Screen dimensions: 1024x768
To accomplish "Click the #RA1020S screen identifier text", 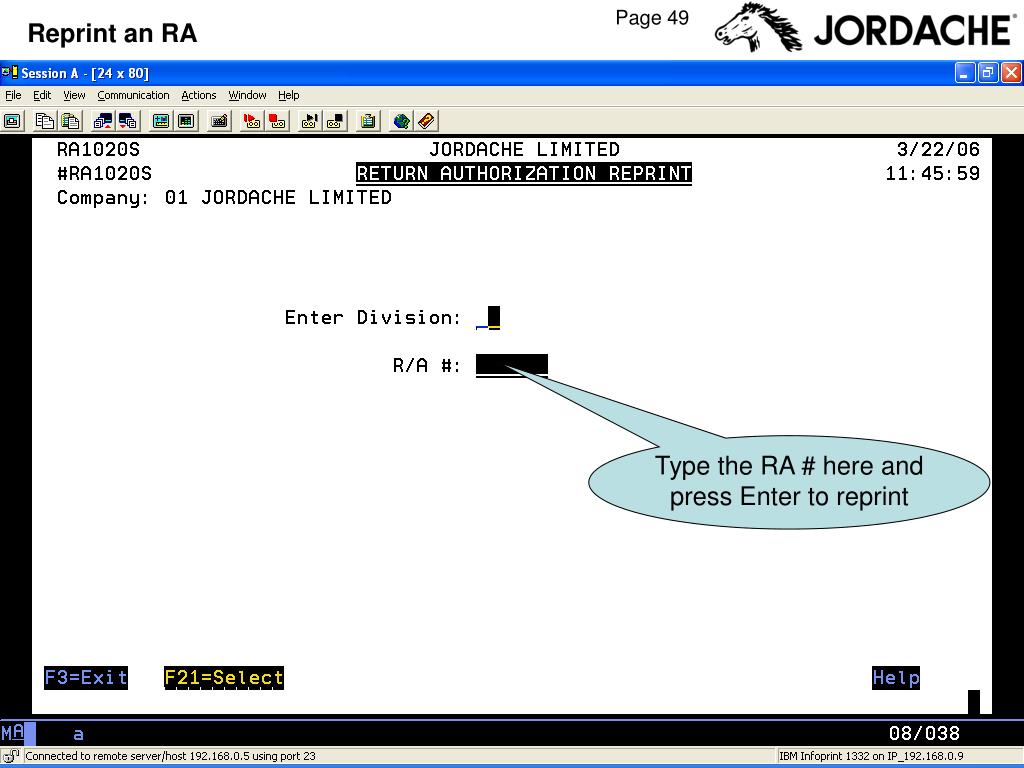I will click(104, 174).
